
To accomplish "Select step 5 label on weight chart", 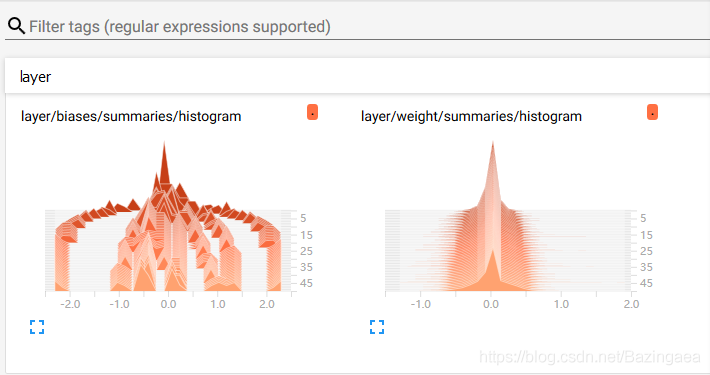I will [x=643, y=218].
